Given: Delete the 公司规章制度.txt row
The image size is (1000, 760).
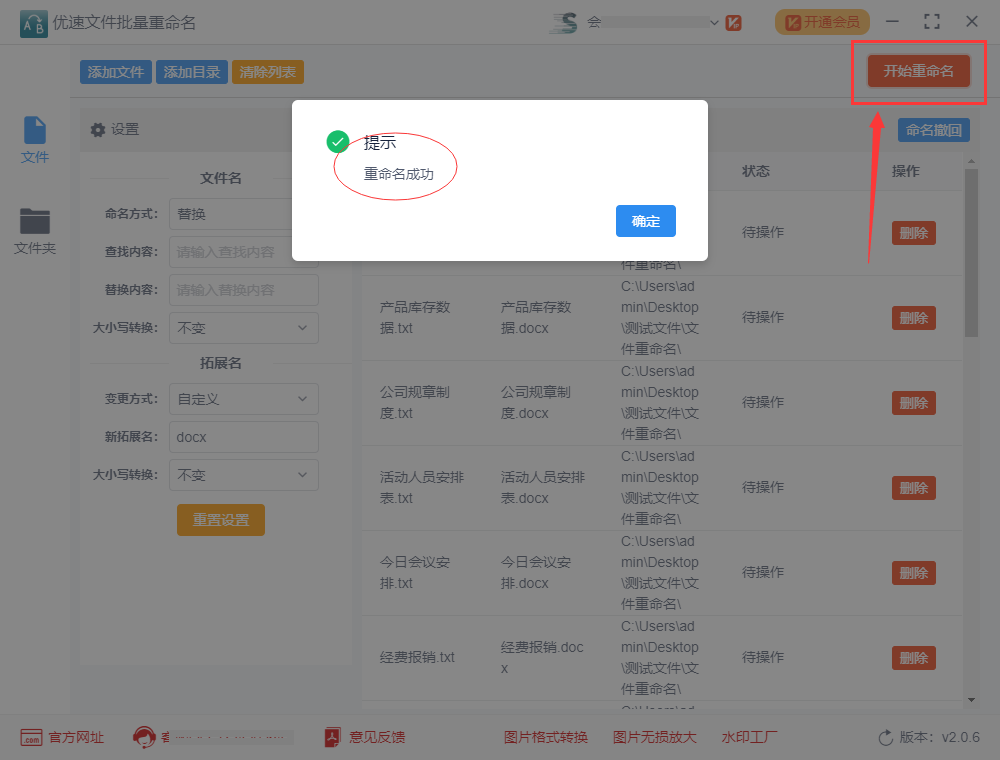Looking at the screenshot, I should 913,403.
